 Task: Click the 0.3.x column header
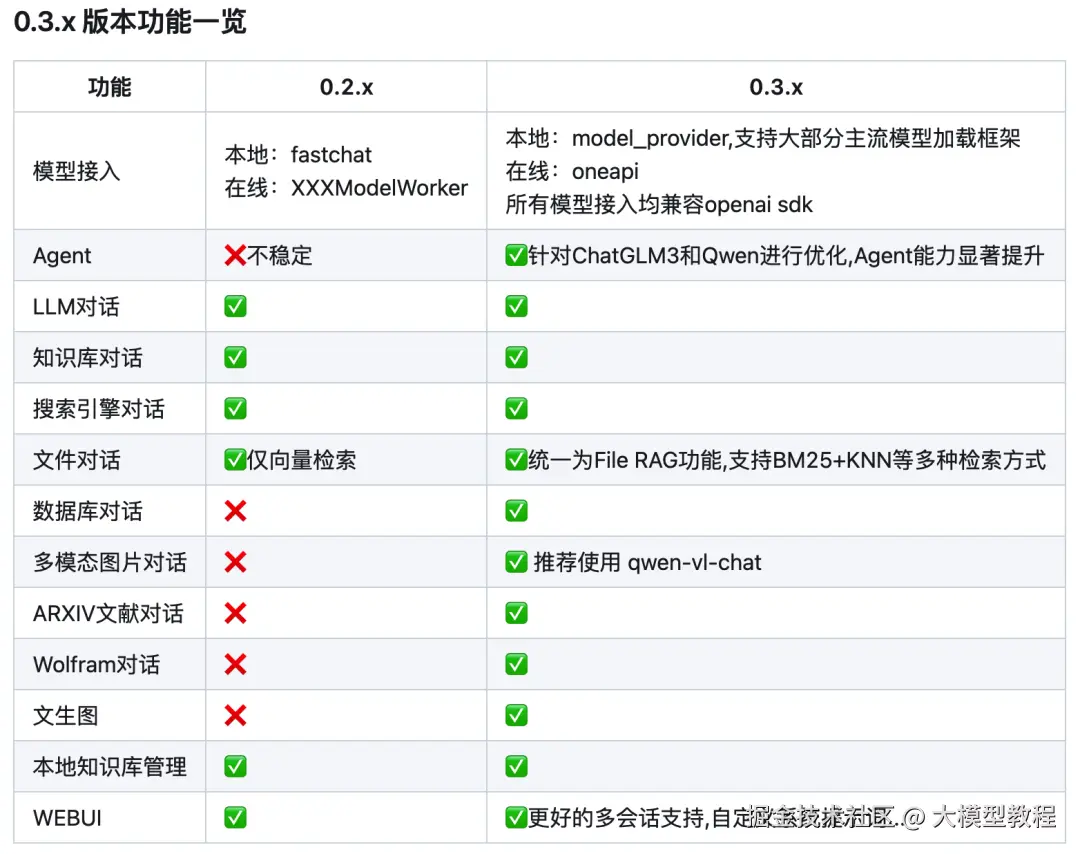(x=776, y=87)
